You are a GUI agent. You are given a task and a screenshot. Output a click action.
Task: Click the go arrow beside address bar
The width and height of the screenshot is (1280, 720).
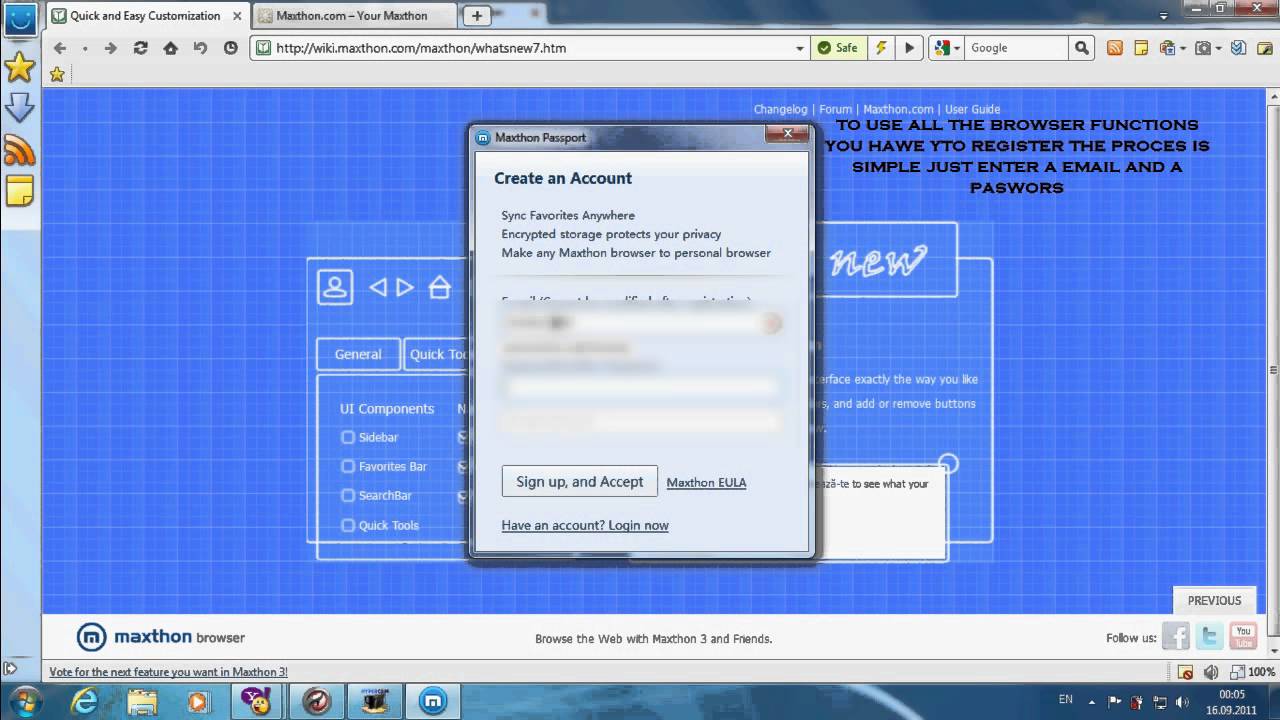coord(909,48)
